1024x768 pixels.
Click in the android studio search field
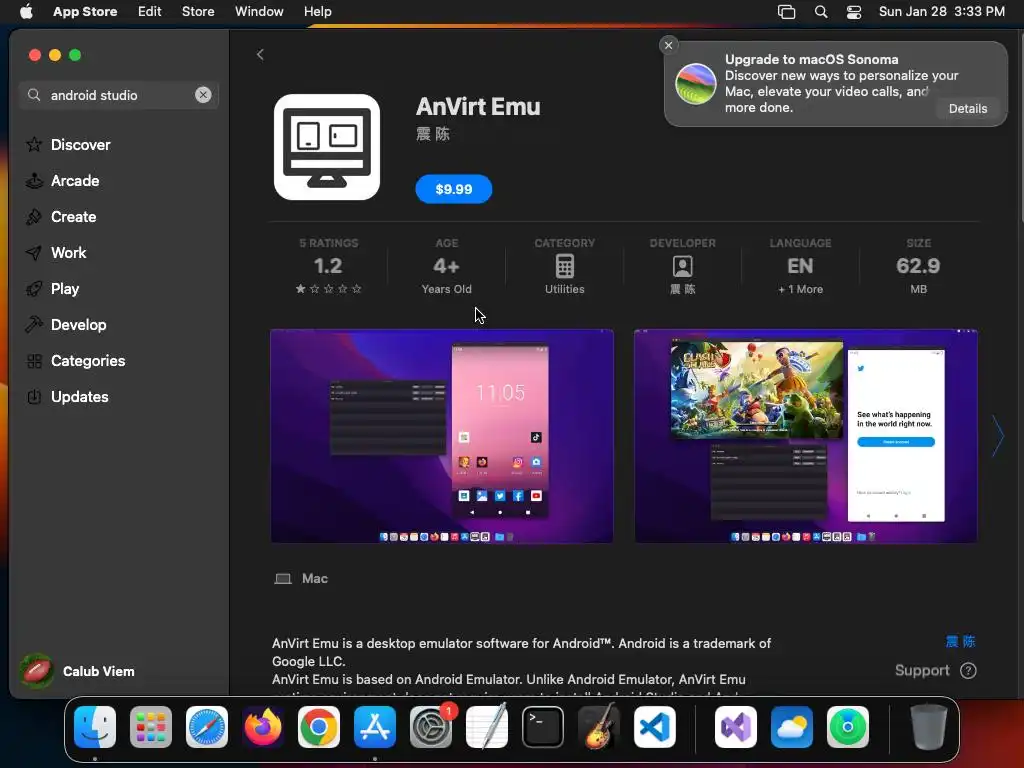tap(119, 95)
